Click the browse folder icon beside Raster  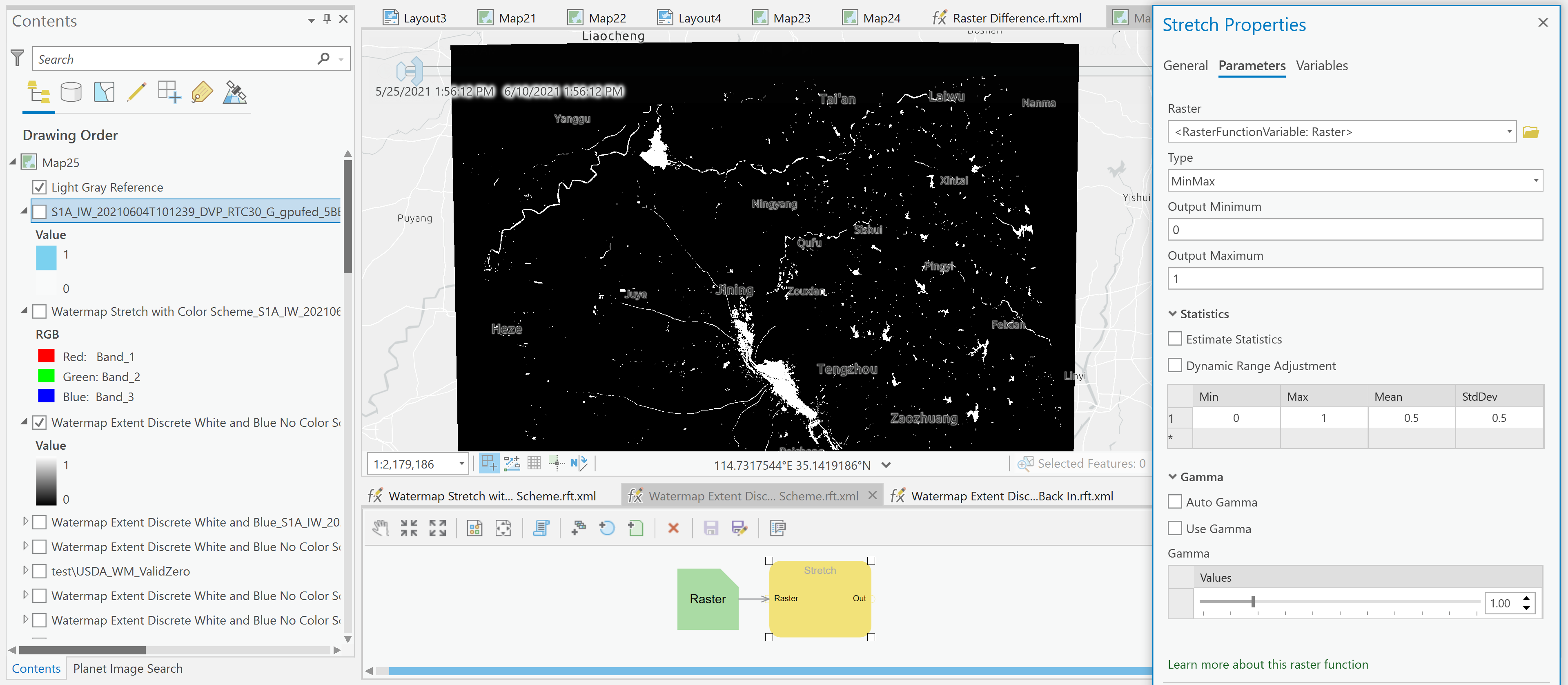[1530, 132]
